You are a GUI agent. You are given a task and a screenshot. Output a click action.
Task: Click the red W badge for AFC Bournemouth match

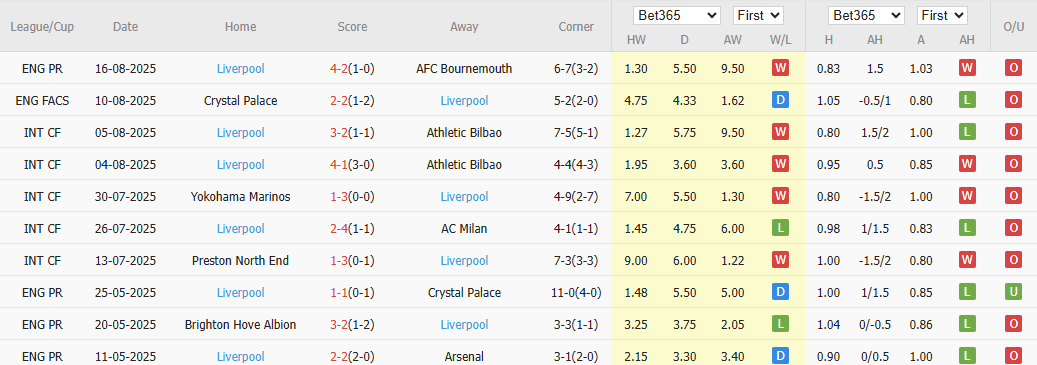(780, 68)
